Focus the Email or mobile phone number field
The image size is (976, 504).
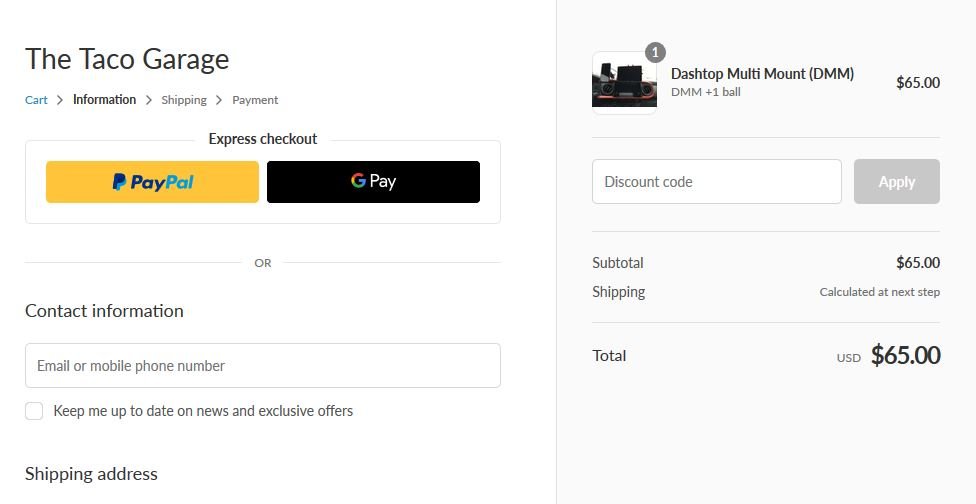tap(263, 366)
